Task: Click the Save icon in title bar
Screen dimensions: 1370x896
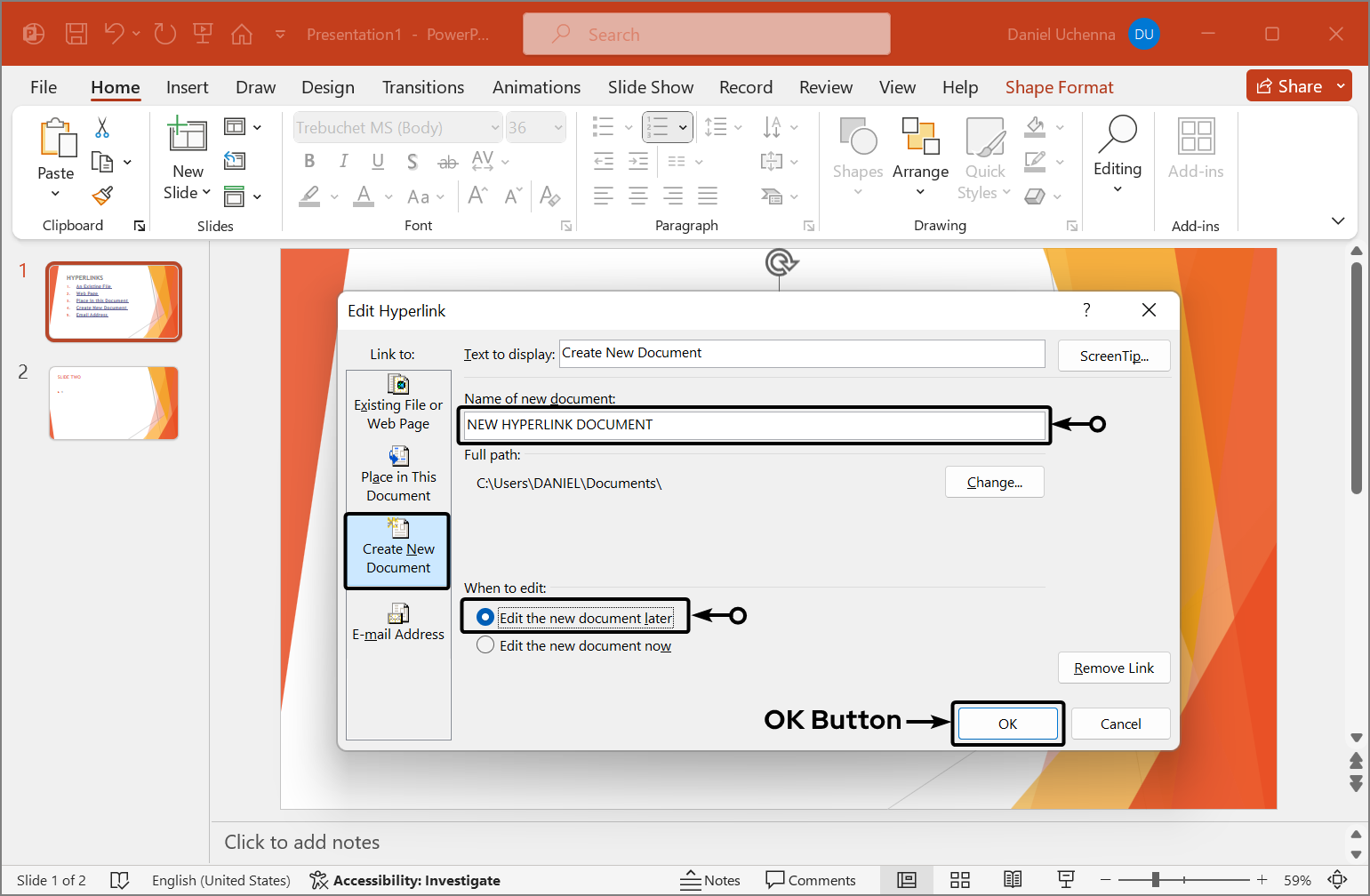Action: 76,35
